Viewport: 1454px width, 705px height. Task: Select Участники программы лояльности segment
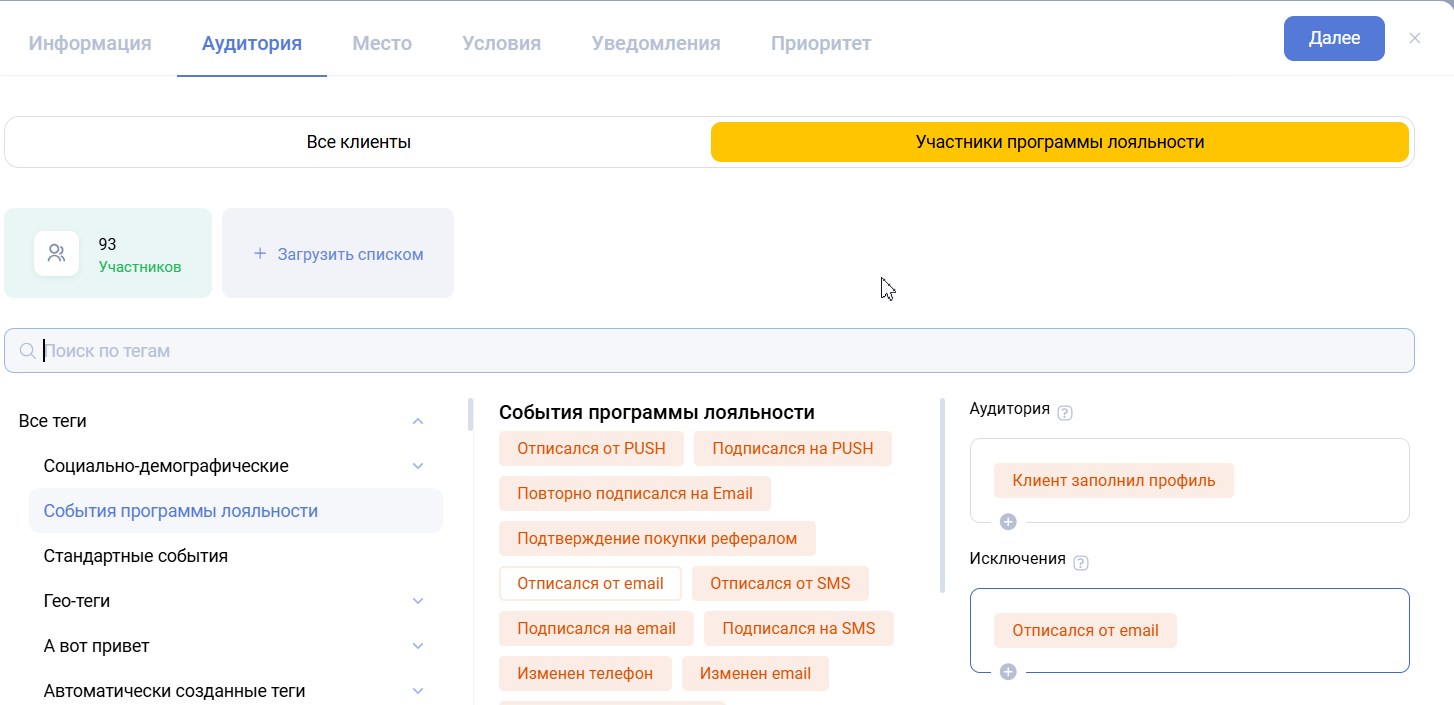(x=1059, y=142)
